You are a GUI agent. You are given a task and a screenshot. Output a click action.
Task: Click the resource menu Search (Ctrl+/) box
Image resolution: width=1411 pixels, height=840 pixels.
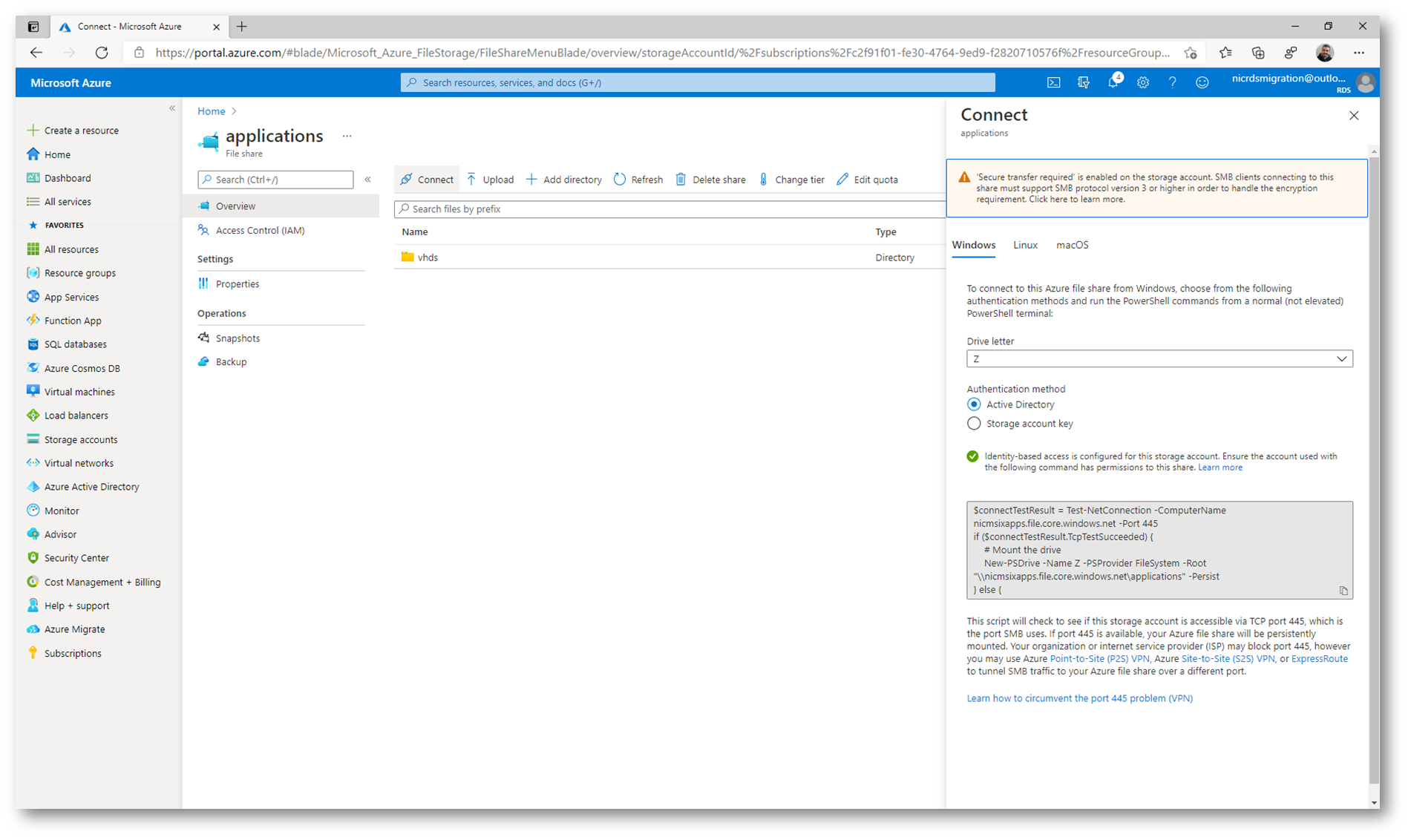[x=275, y=180]
